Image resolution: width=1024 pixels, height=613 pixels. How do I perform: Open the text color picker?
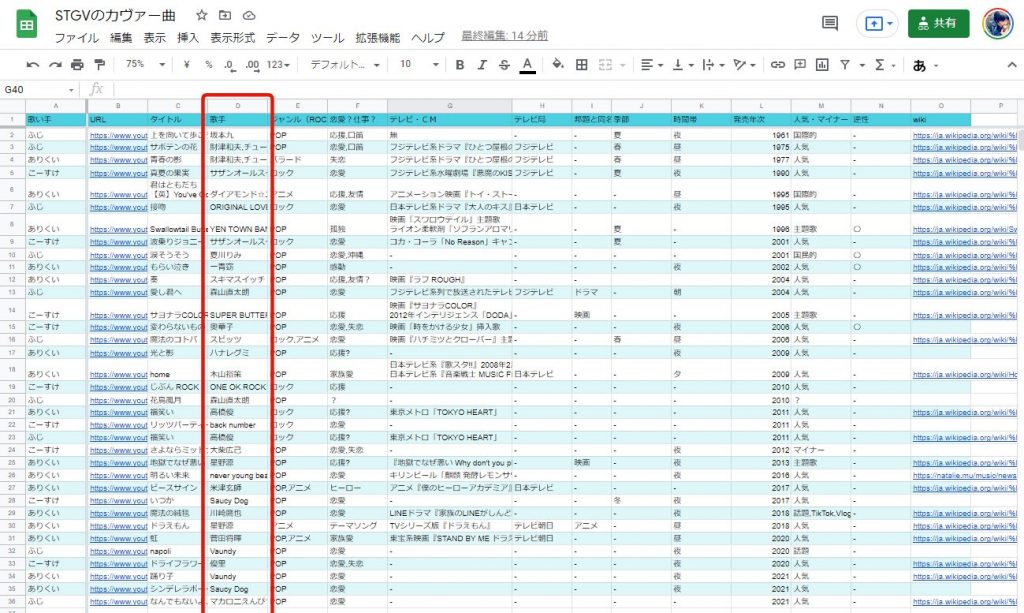[x=527, y=64]
